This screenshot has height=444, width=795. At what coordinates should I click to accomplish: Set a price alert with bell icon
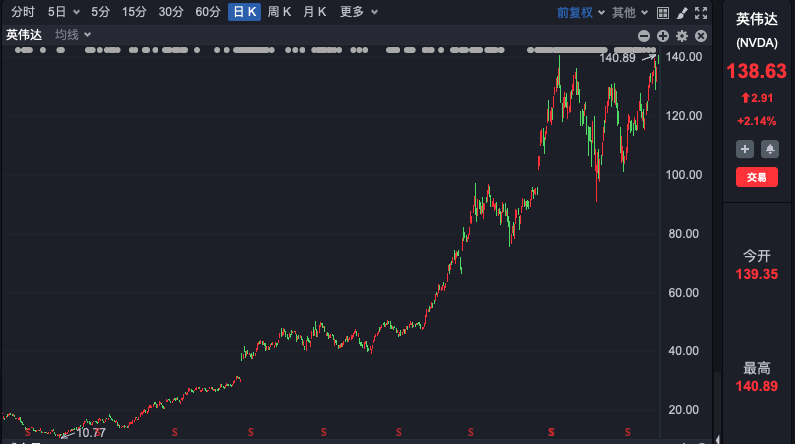click(769, 149)
